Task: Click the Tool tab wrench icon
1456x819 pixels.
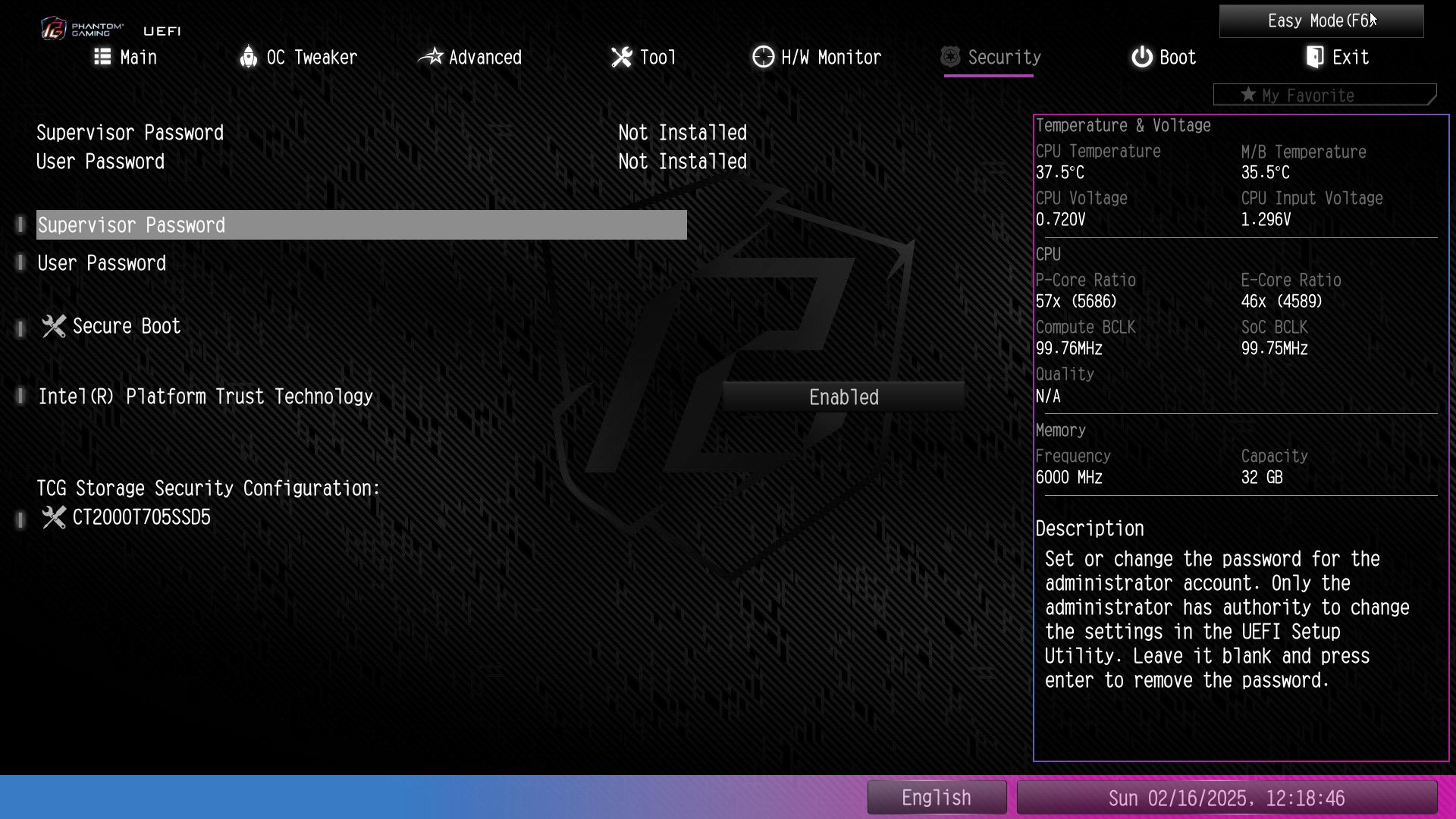Action: pyautogui.click(x=622, y=57)
